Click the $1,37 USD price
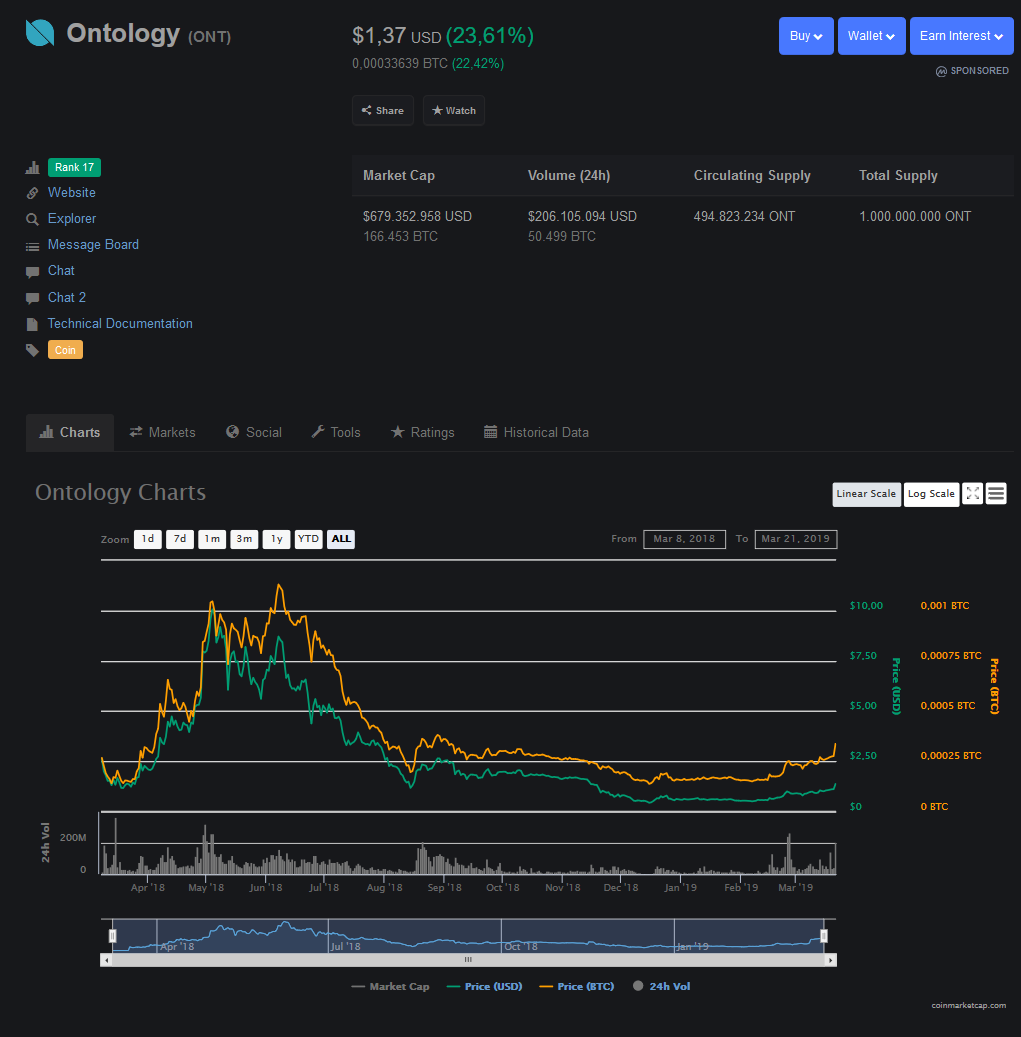This screenshot has height=1037, width=1021. [397, 36]
